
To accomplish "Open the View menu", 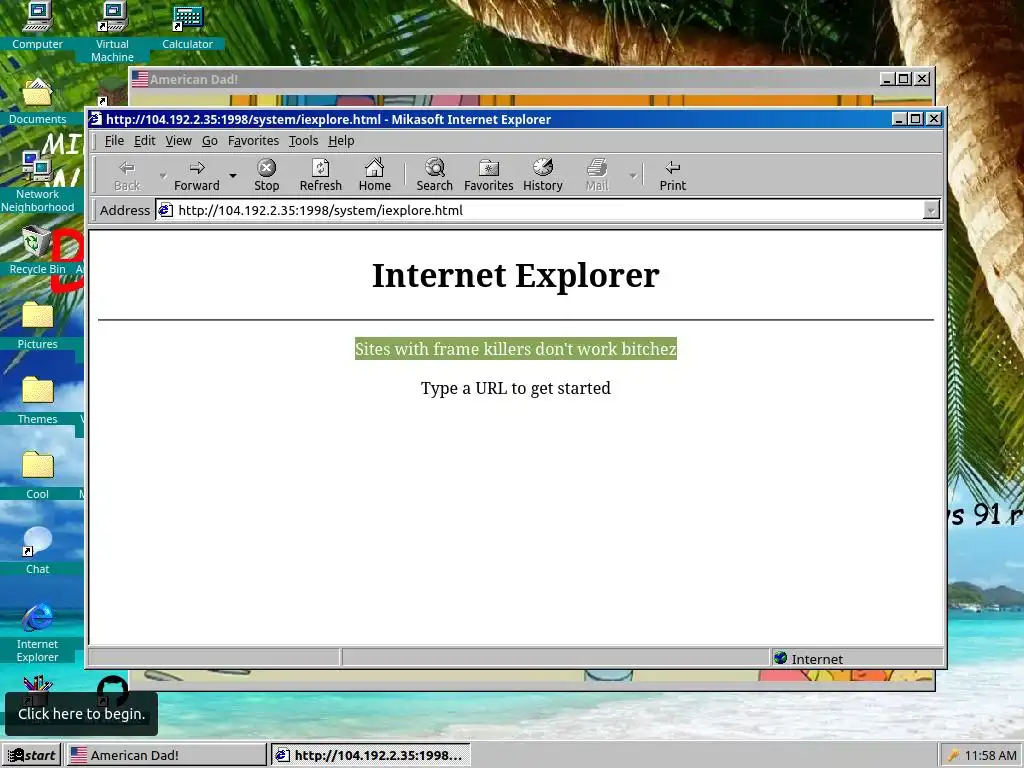I will [178, 140].
